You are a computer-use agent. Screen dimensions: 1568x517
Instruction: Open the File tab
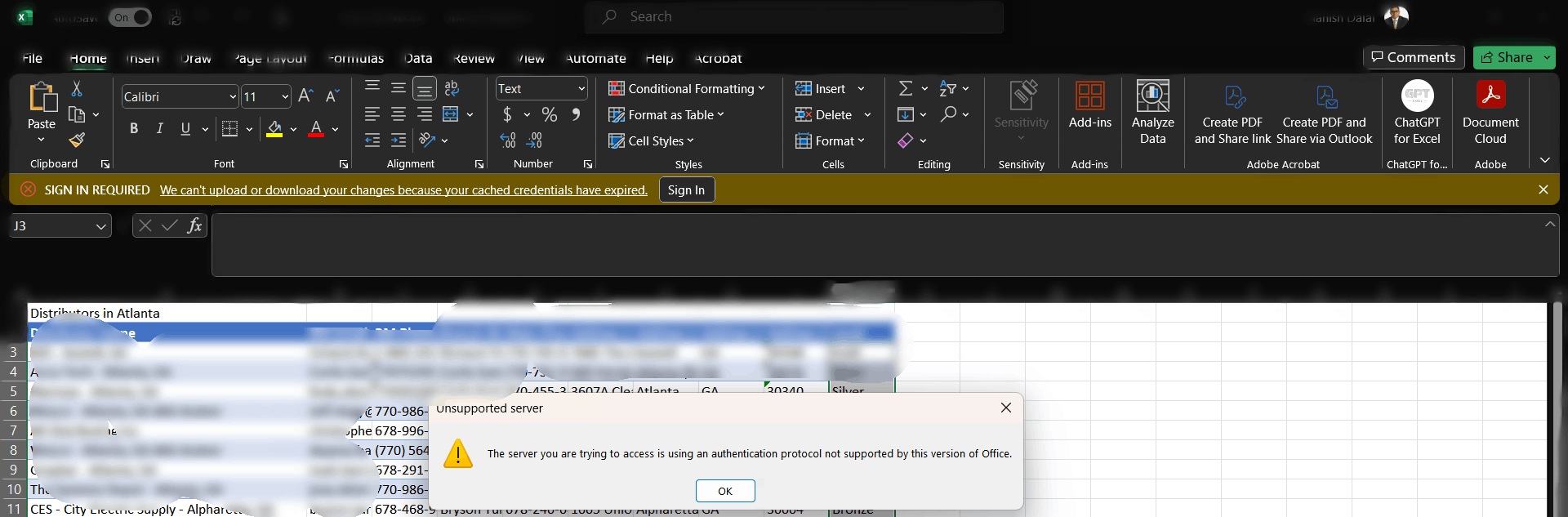pos(33,58)
